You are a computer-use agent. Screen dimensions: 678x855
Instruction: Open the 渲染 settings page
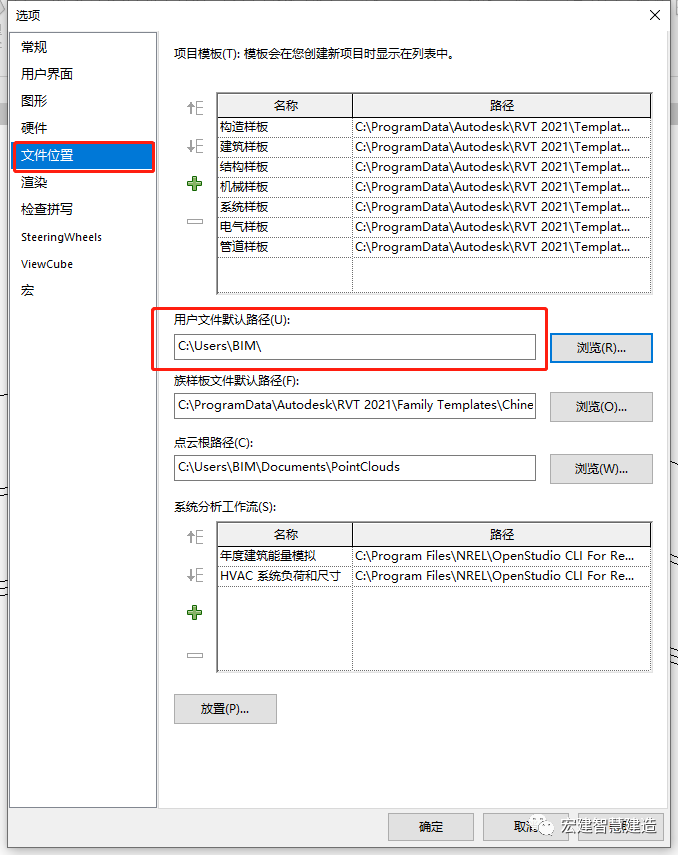(x=34, y=182)
